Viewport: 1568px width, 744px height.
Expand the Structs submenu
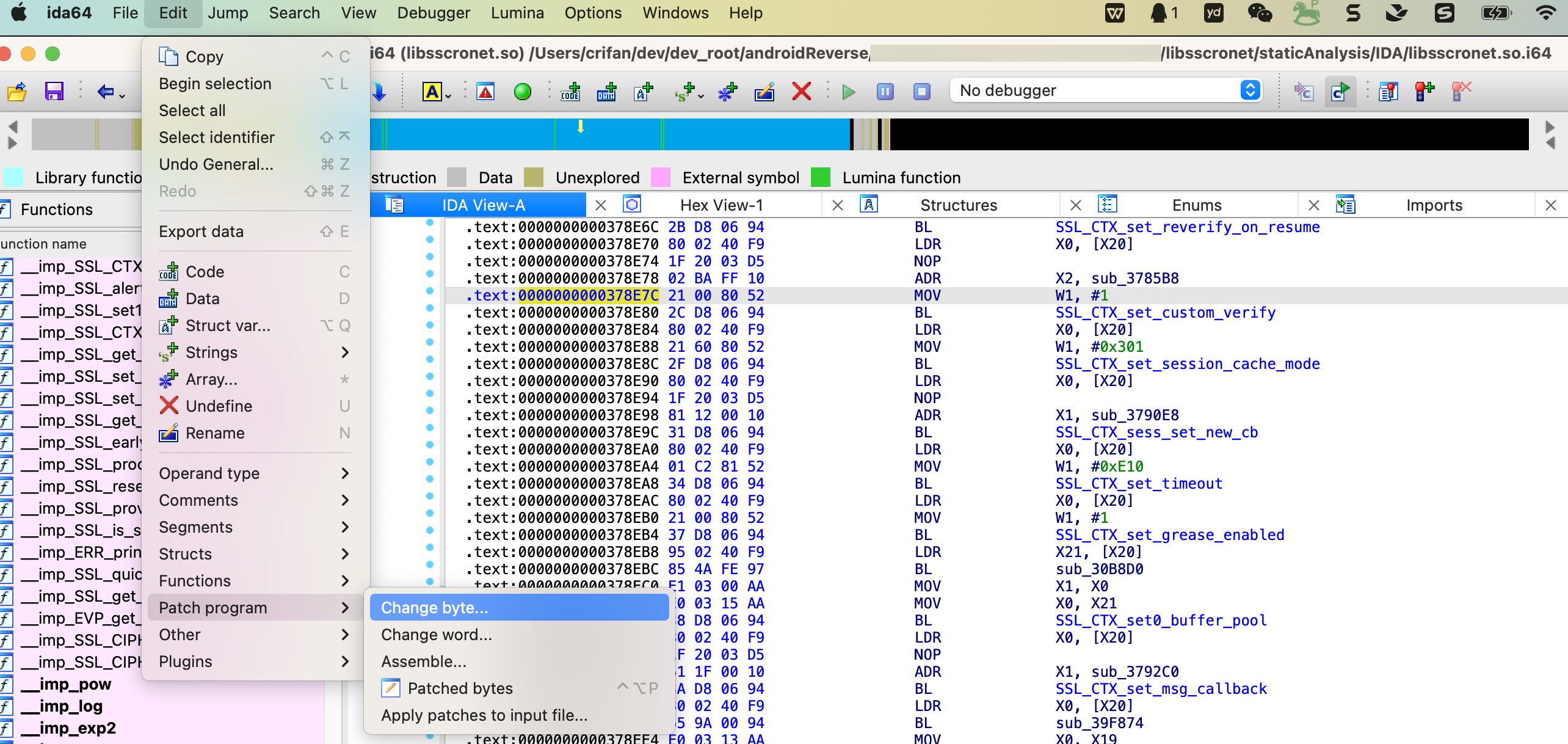coord(255,554)
